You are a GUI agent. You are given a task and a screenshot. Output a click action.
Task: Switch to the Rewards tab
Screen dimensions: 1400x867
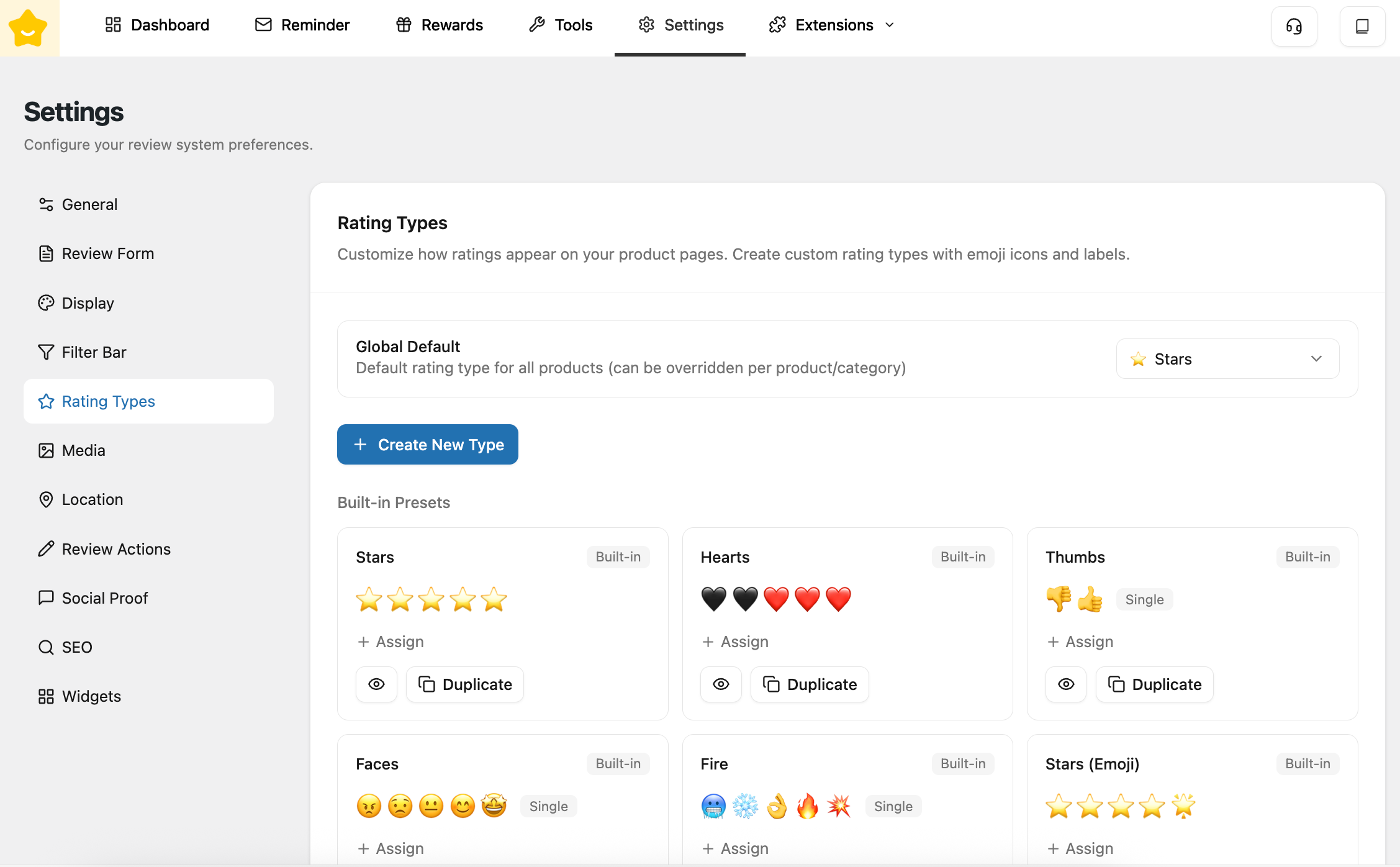click(440, 25)
